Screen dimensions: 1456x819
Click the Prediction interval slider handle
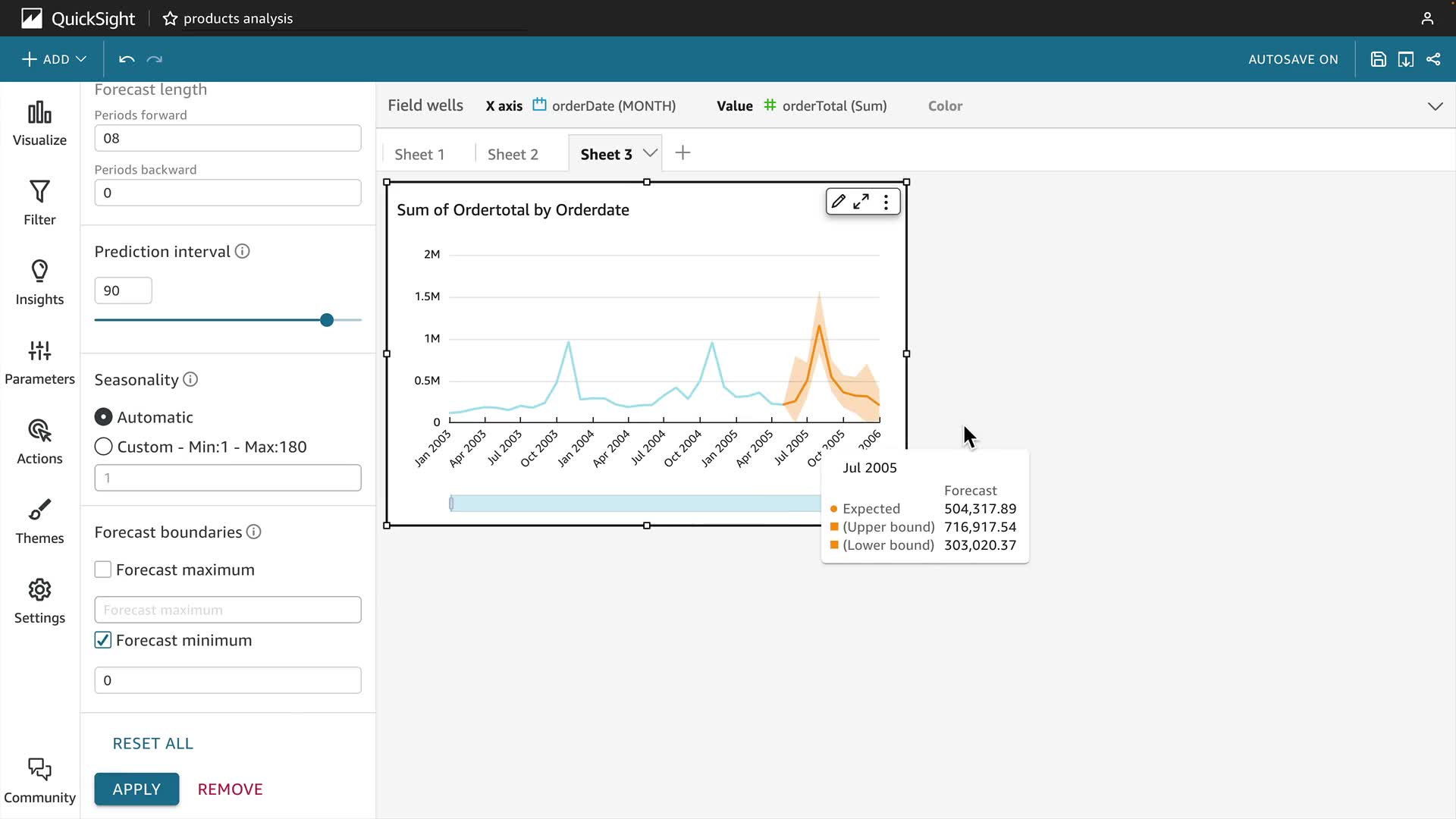(327, 320)
